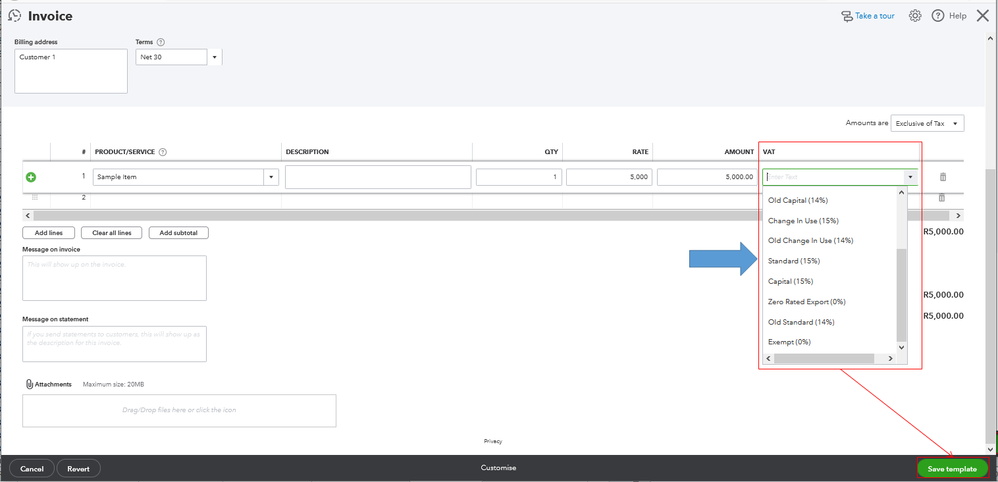The height and width of the screenshot is (482, 998).
Task: Click the VAT Enter Text input
Action: (833, 177)
